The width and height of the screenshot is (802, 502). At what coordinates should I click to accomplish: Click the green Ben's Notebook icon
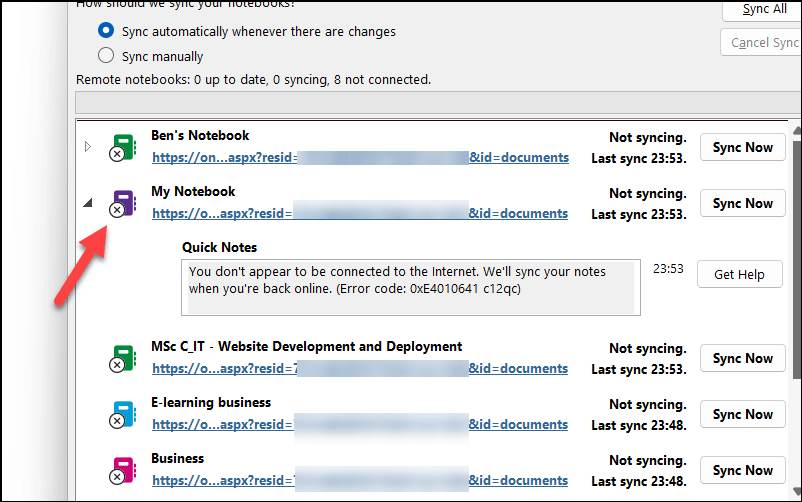pyautogui.click(x=123, y=148)
